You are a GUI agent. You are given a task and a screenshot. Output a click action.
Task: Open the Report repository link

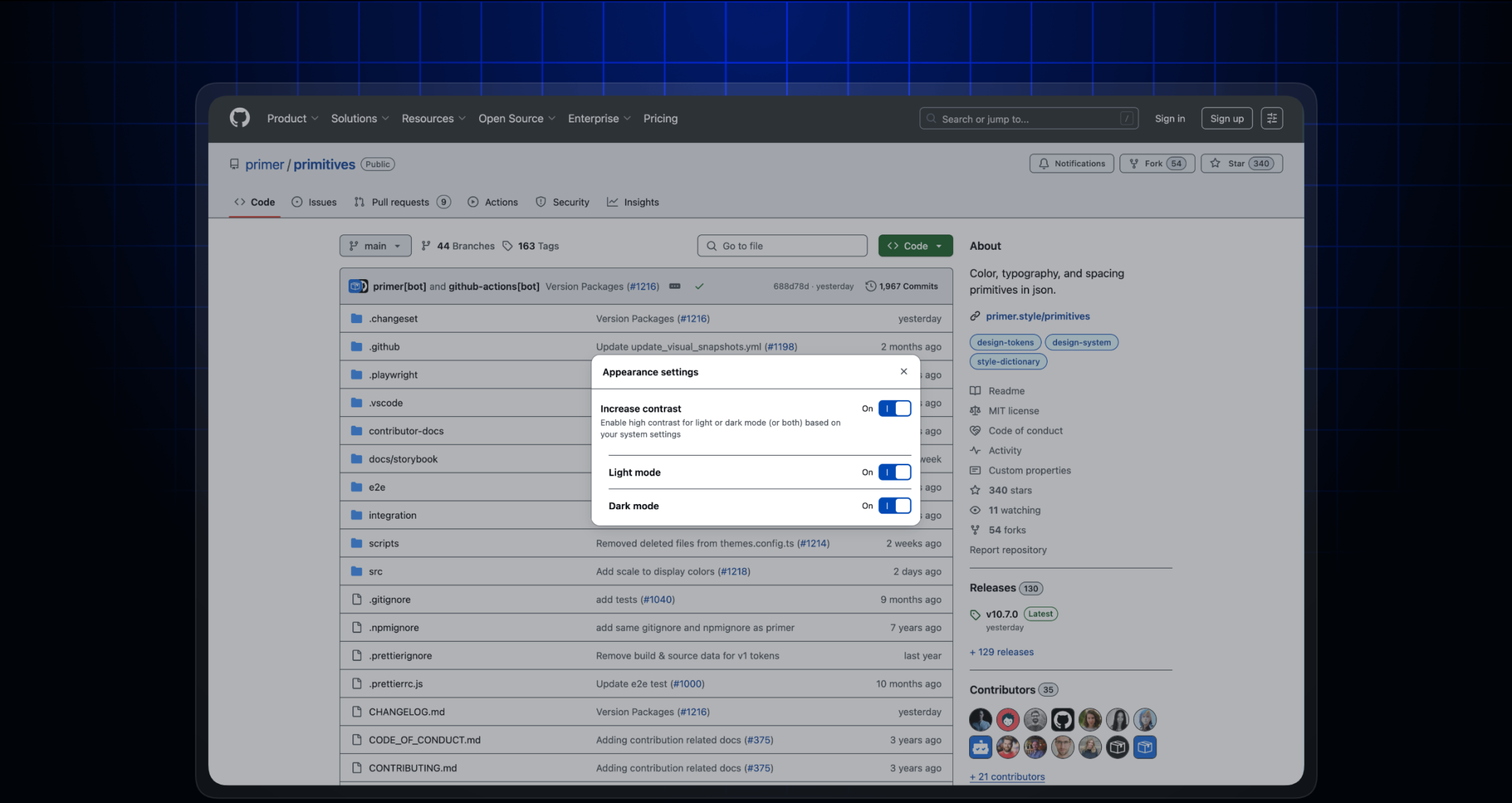[x=1008, y=550]
